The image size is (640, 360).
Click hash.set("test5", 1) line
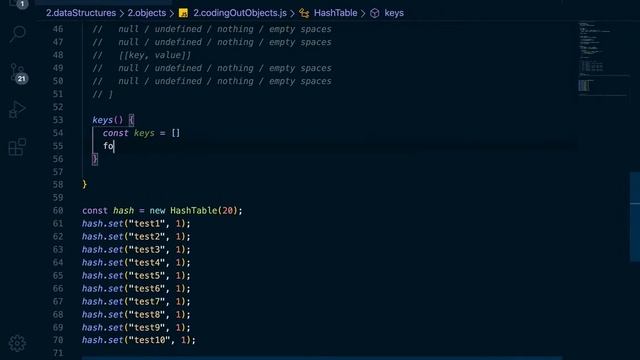tap(136, 276)
